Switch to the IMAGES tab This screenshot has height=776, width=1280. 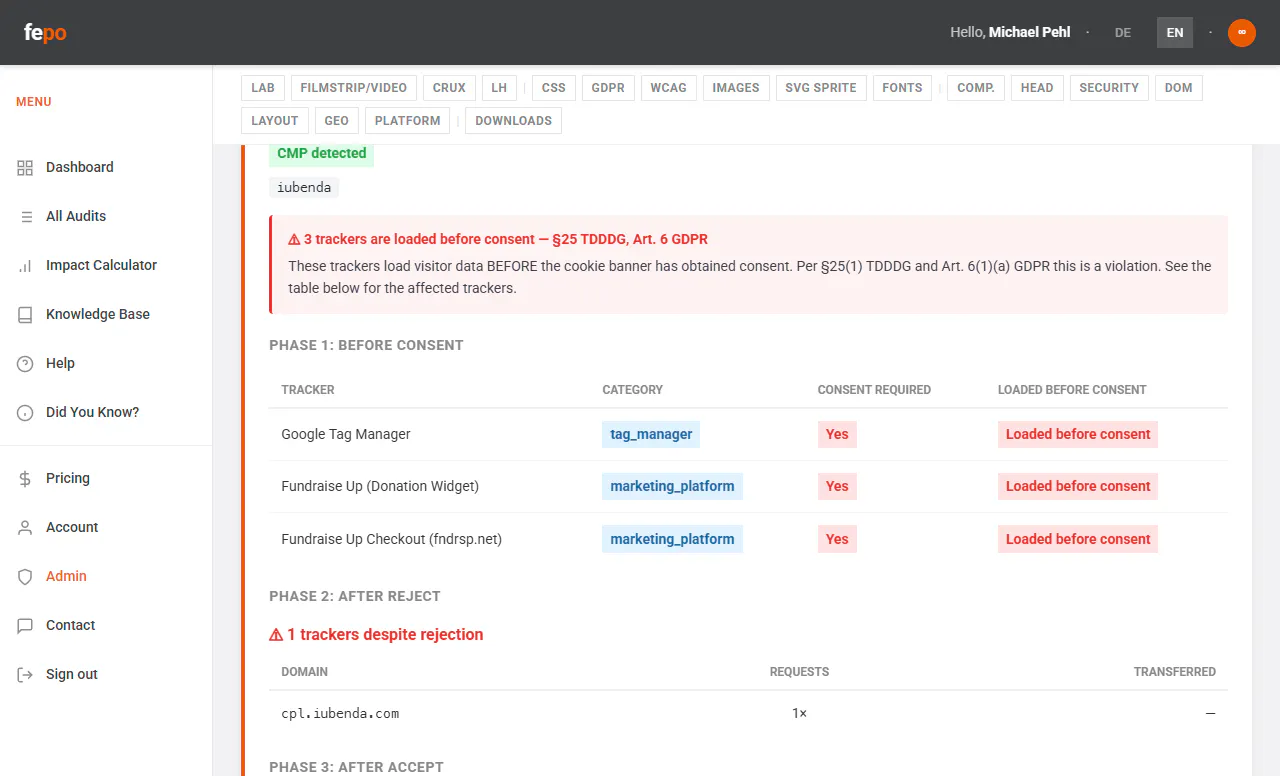736,88
